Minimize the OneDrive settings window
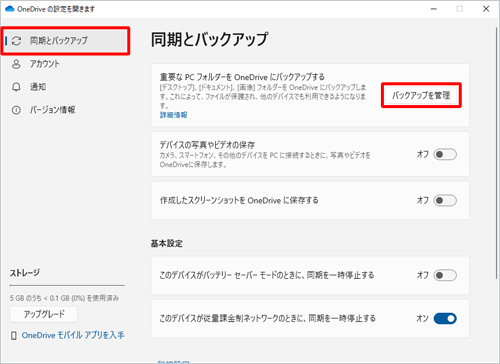 click(x=434, y=9)
